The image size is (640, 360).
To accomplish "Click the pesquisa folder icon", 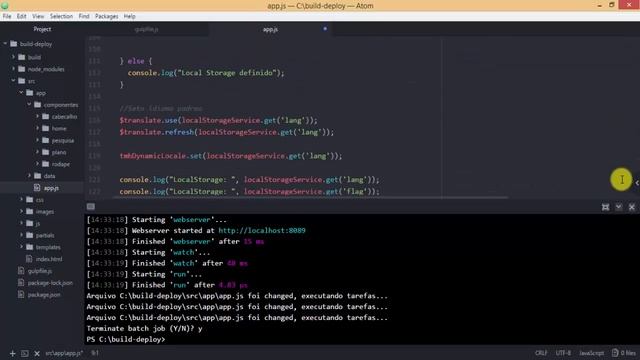I will [46, 140].
